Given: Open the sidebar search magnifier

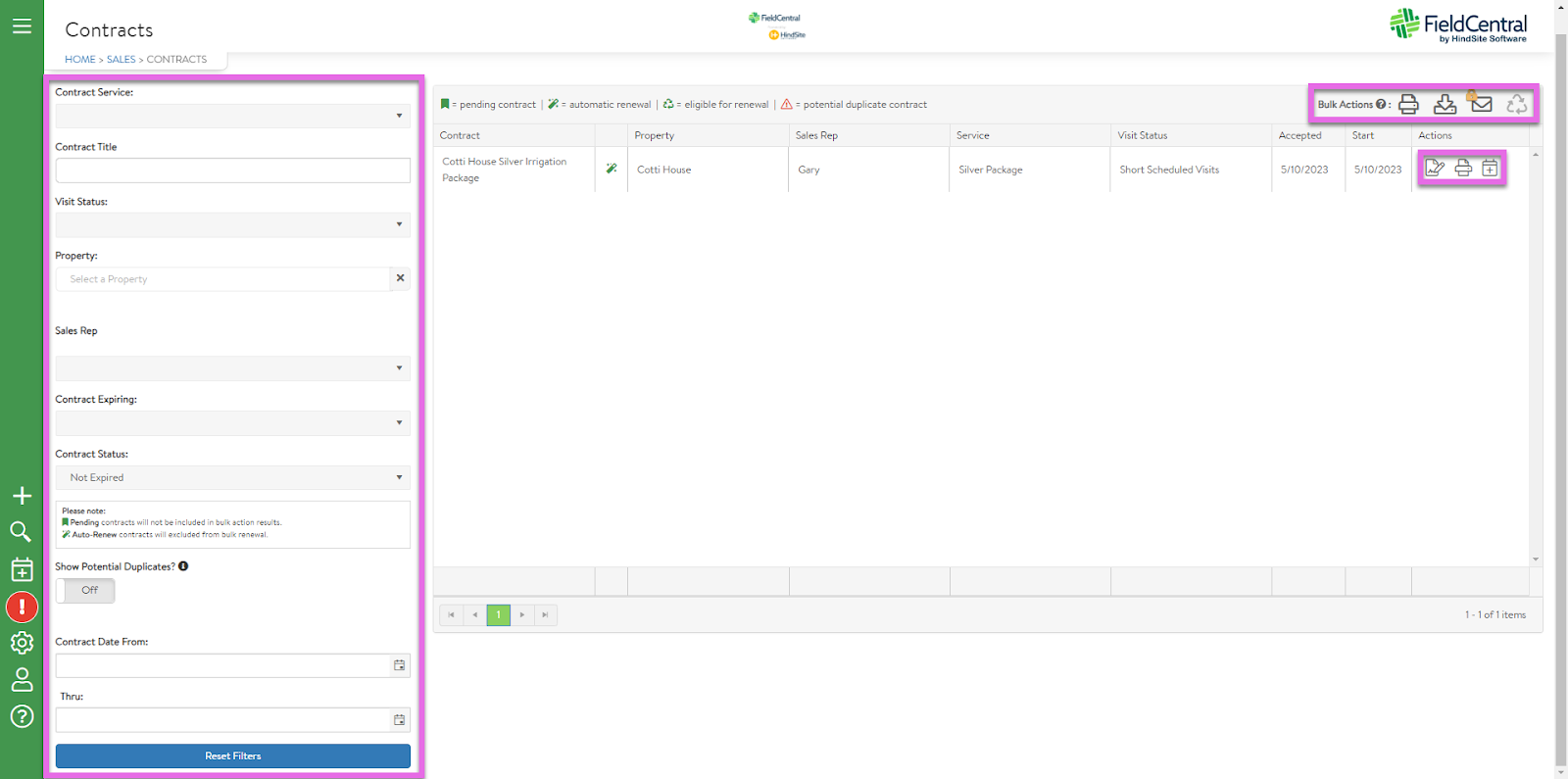Looking at the screenshot, I should point(21,532).
